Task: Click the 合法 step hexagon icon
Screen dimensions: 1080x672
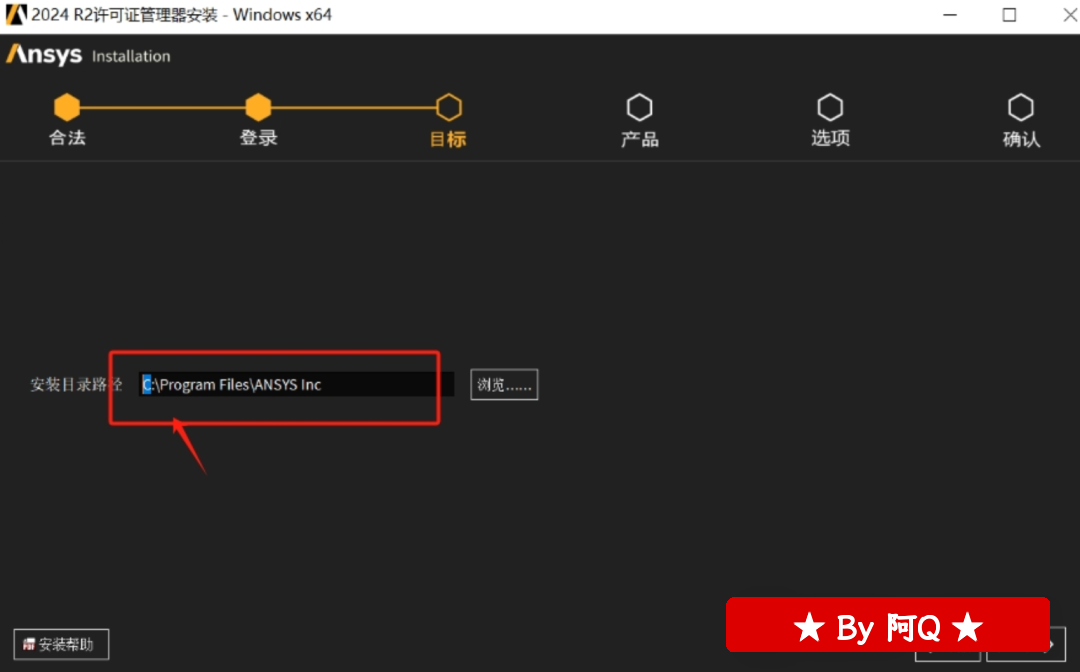Action: [67, 107]
